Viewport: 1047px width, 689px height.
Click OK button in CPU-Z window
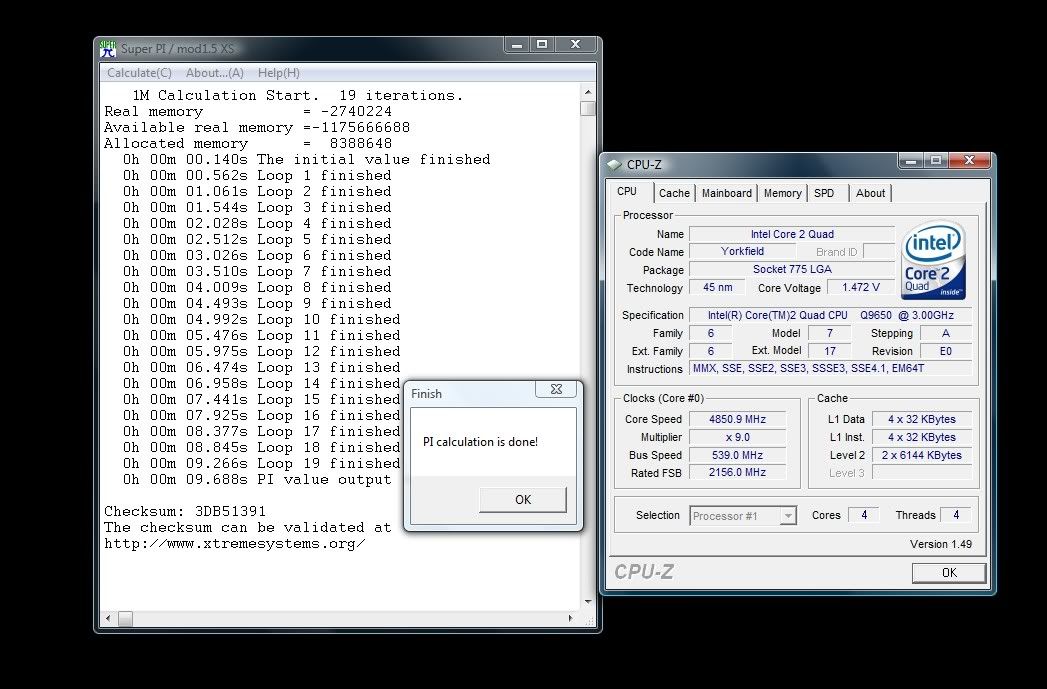[x=949, y=572]
